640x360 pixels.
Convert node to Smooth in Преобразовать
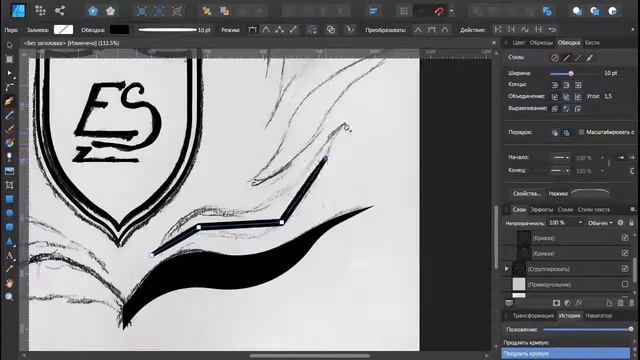431,30
